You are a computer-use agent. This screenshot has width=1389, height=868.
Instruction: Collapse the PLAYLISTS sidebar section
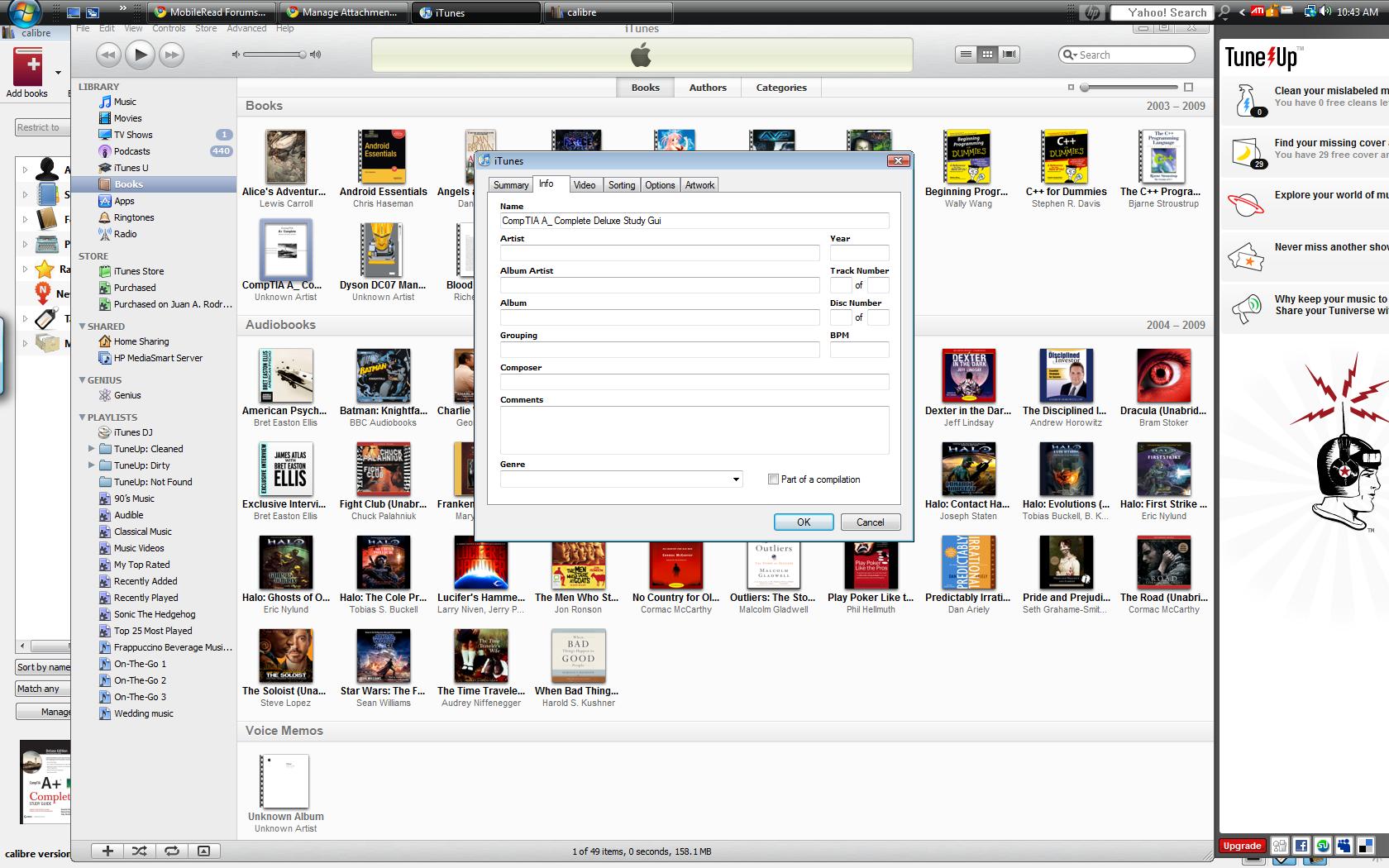(x=82, y=417)
